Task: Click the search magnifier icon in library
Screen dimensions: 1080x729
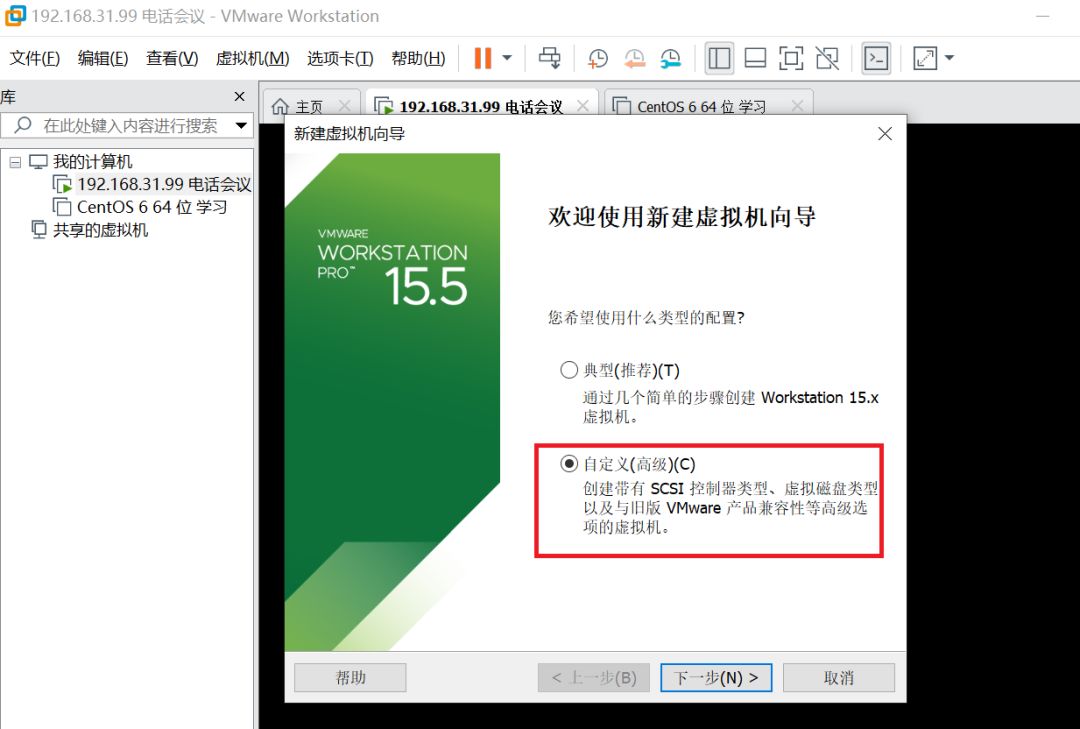Action: [23, 125]
